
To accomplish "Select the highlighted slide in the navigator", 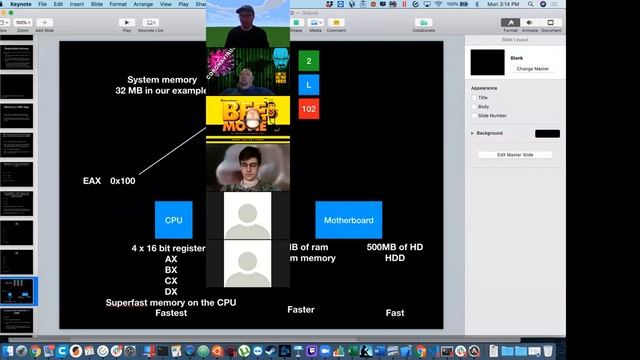I will tap(17, 291).
